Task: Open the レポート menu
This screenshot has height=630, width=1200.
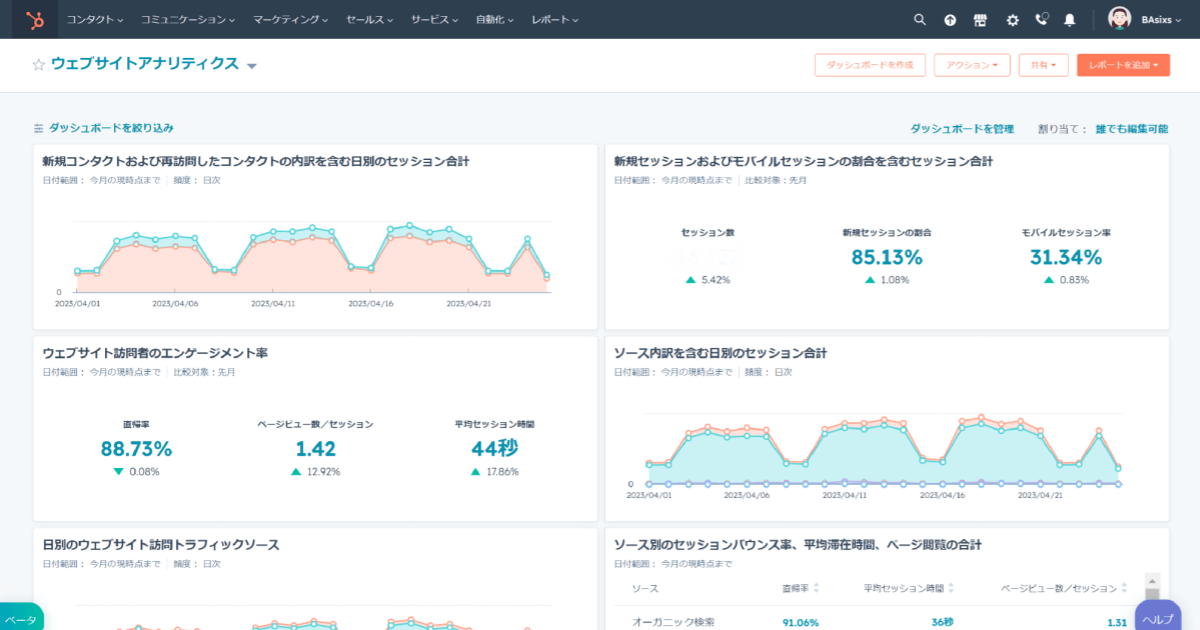Action: [555, 19]
